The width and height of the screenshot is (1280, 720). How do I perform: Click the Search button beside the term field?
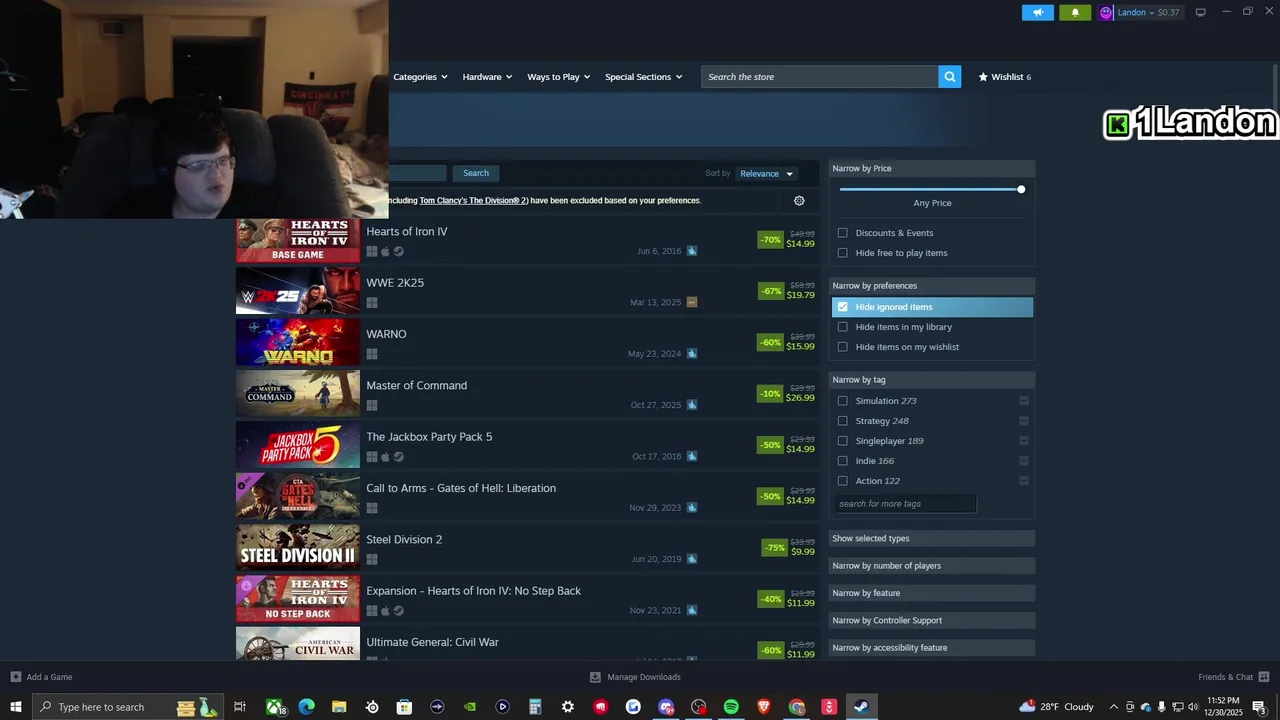coord(476,173)
